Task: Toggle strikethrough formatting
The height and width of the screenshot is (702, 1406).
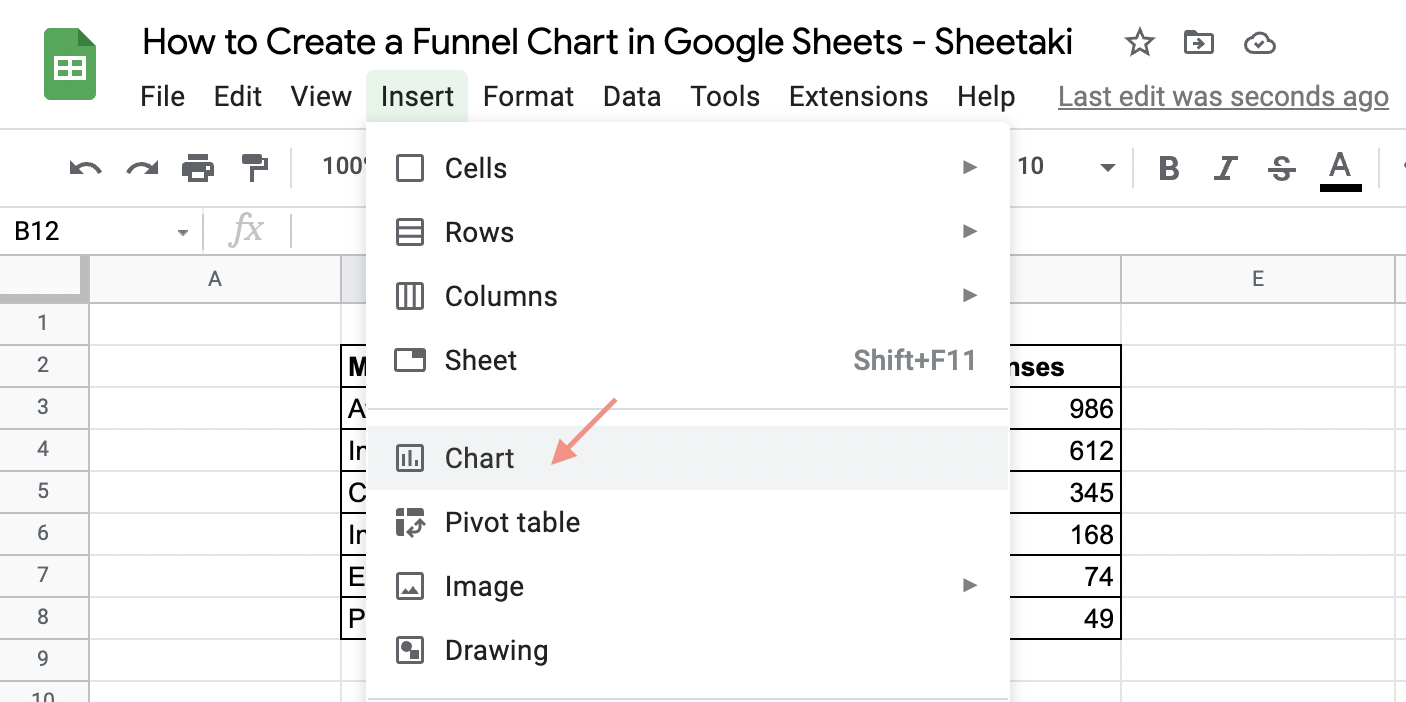Action: 1281,168
